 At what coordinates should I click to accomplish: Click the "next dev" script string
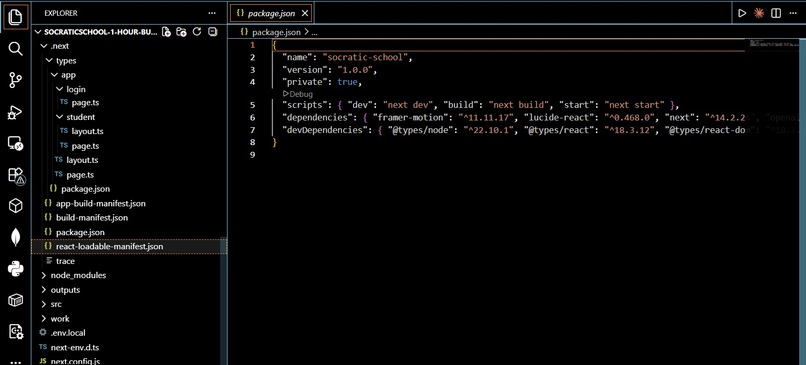[x=408, y=105]
